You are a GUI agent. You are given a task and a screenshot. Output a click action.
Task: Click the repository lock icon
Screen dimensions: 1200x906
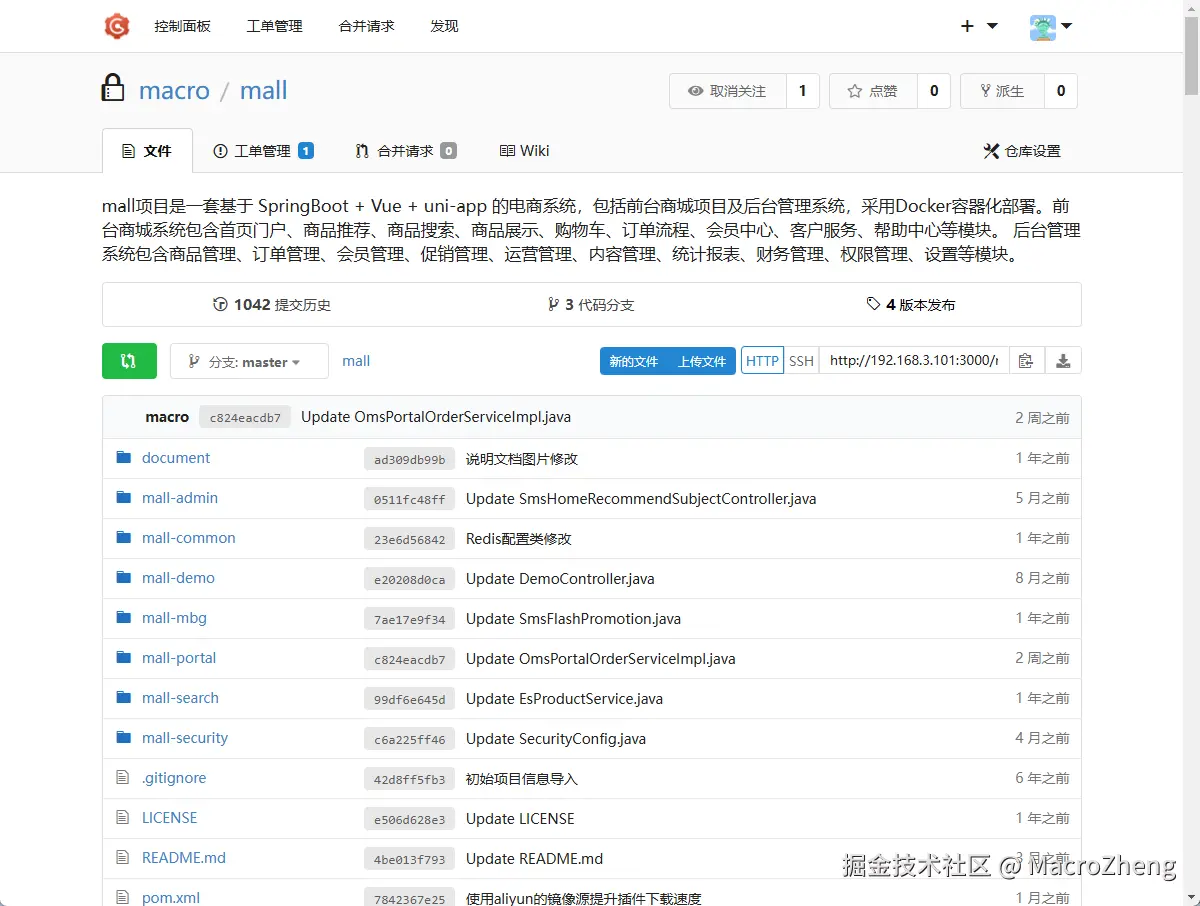click(x=113, y=88)
